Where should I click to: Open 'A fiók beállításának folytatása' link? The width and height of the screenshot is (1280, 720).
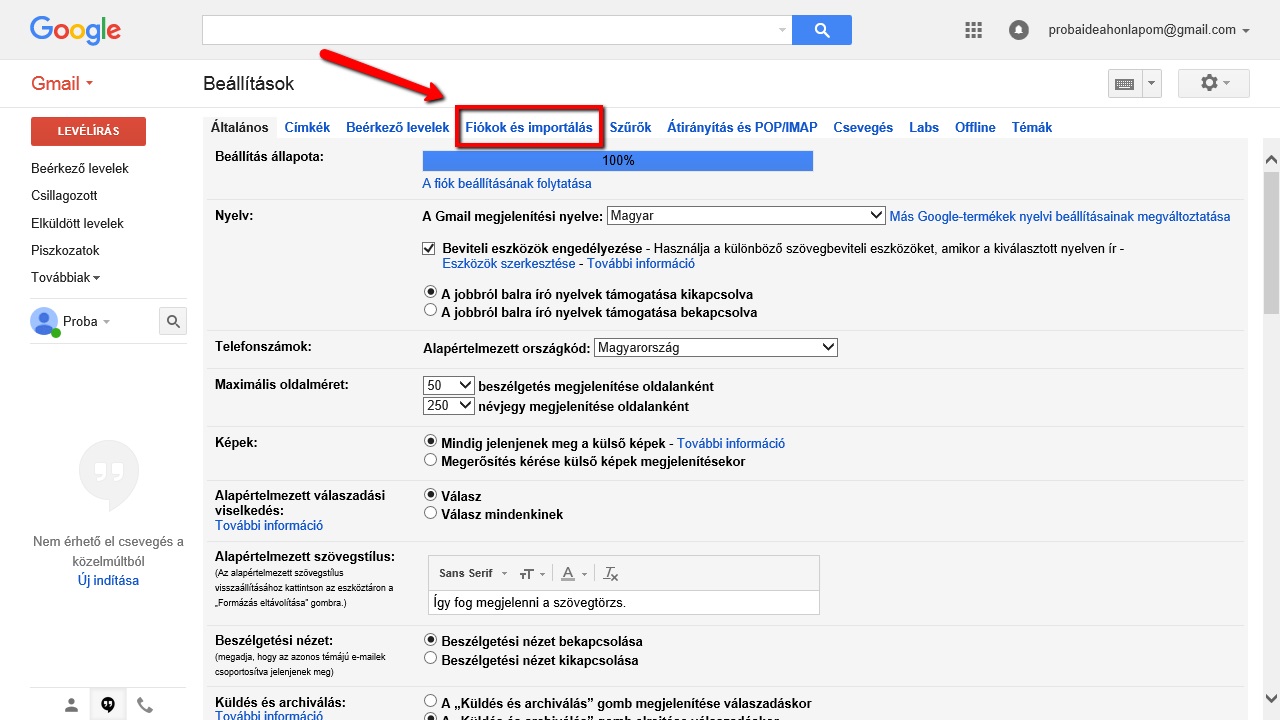pos(507,184)
